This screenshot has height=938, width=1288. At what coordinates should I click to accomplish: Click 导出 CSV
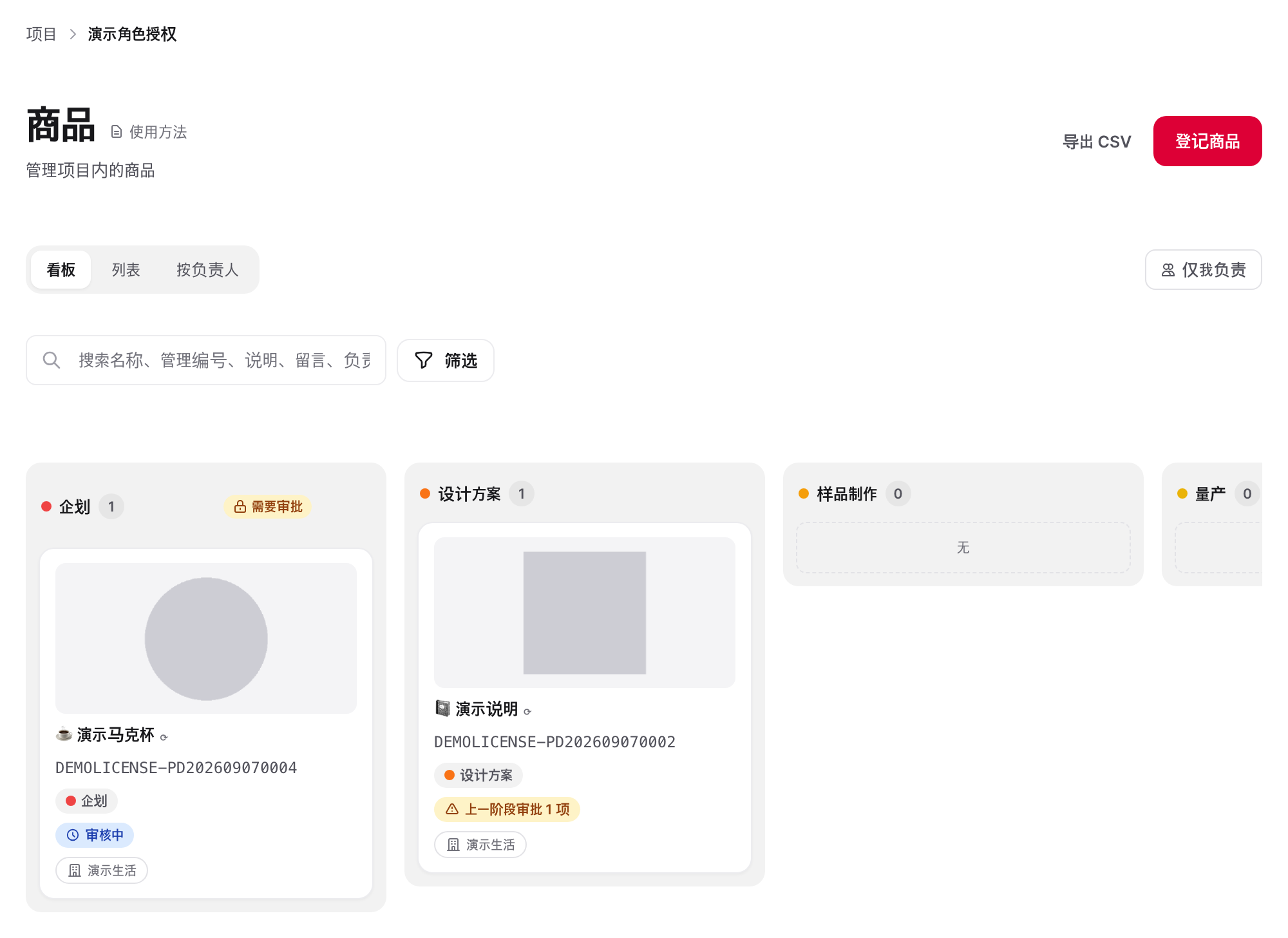1097,142
